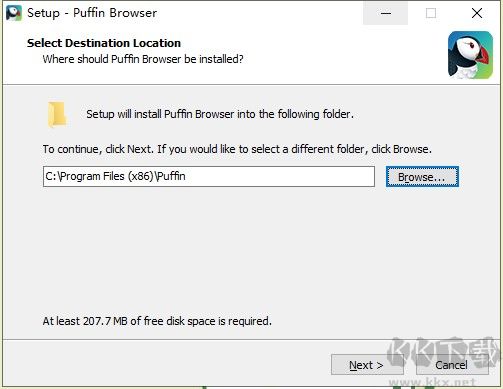This screenshot has width=503, height=389.
Task: Proceed with the Next button
Action: 367,365
